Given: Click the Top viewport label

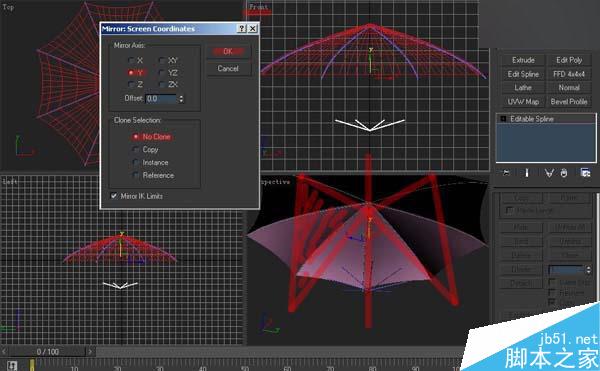Looking at the screenshot, I should 8,7.
